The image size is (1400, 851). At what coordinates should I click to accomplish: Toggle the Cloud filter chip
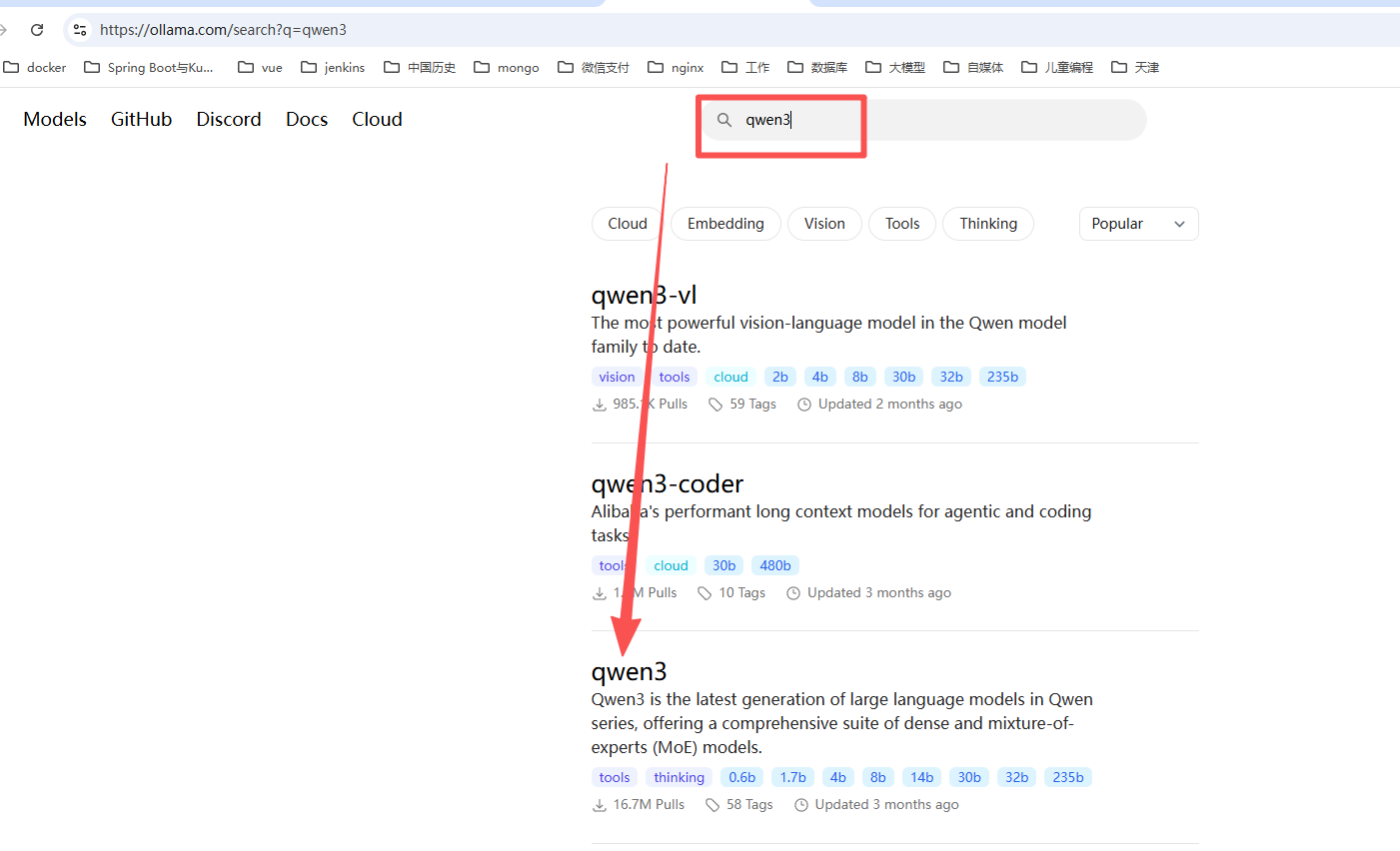[x=628, y=224]
